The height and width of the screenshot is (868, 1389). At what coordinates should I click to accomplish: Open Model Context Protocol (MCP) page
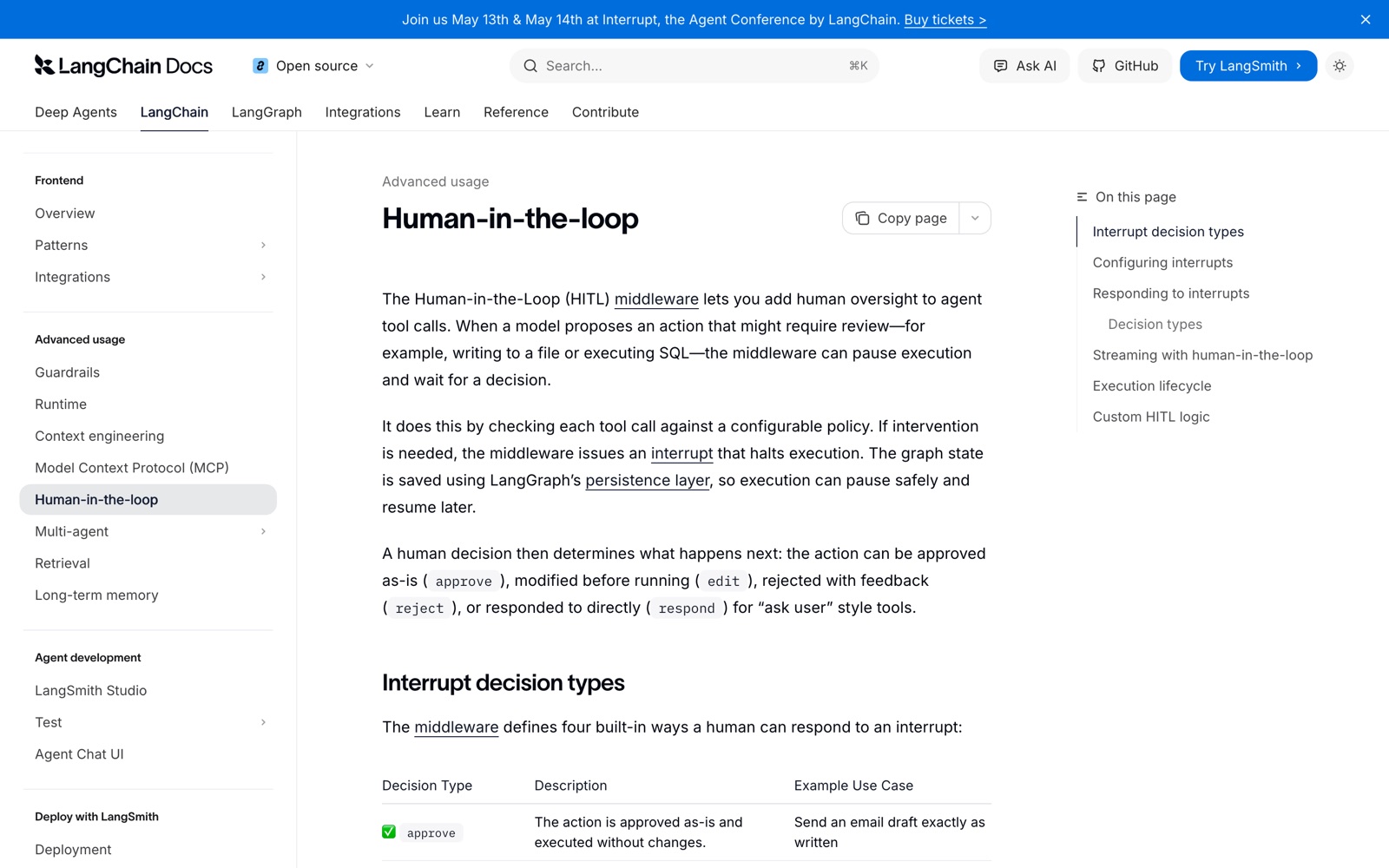[x=132, y=468]
